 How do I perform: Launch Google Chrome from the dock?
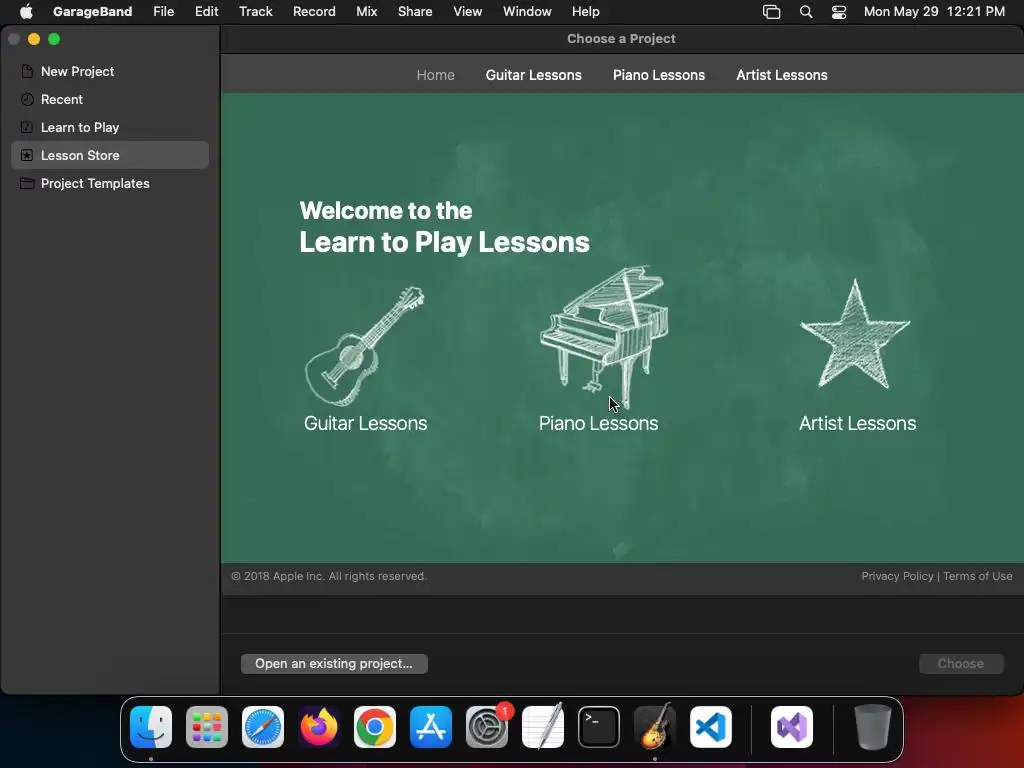coord(375,727)
